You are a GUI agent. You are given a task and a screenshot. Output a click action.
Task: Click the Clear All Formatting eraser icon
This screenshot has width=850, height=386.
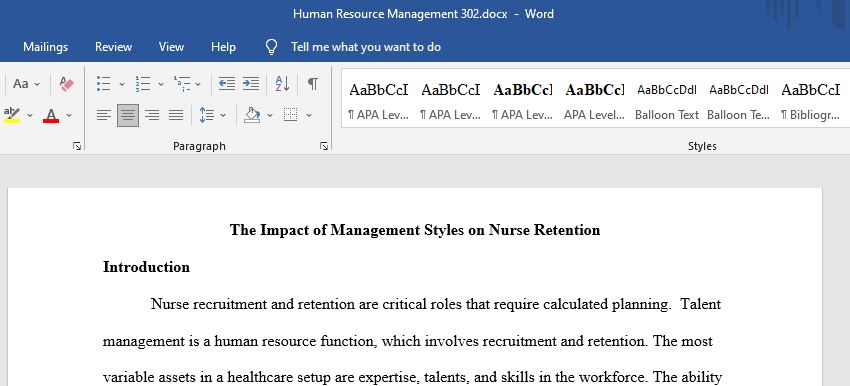(66, 84)
